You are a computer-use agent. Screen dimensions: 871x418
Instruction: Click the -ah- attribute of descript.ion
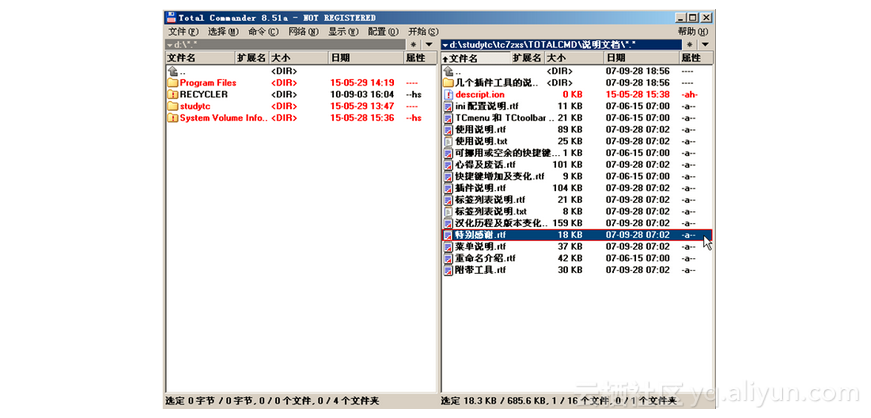tap(689, 94)
